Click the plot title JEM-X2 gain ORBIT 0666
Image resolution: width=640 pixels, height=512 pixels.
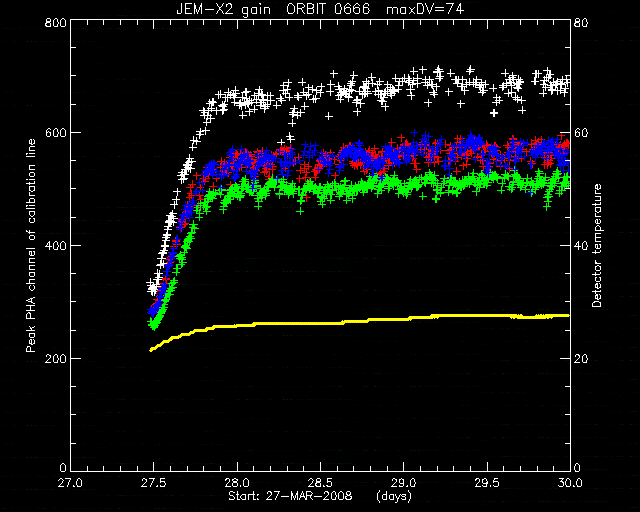(273, 9)
